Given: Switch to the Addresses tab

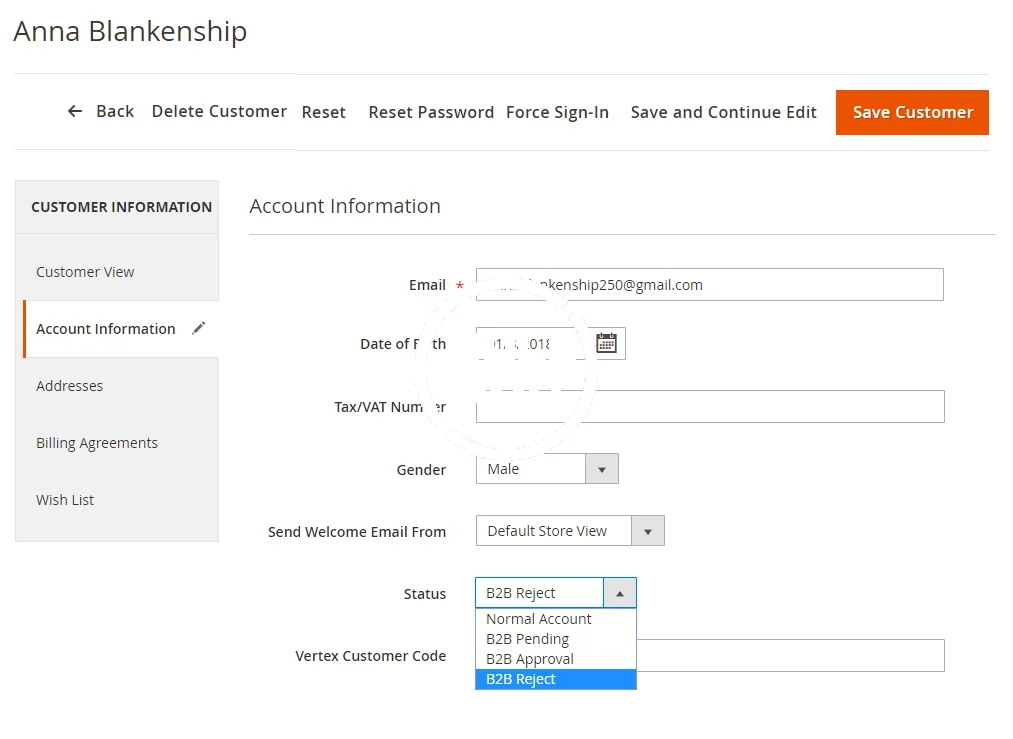Looking at the screenshot, I should [70, 386].
